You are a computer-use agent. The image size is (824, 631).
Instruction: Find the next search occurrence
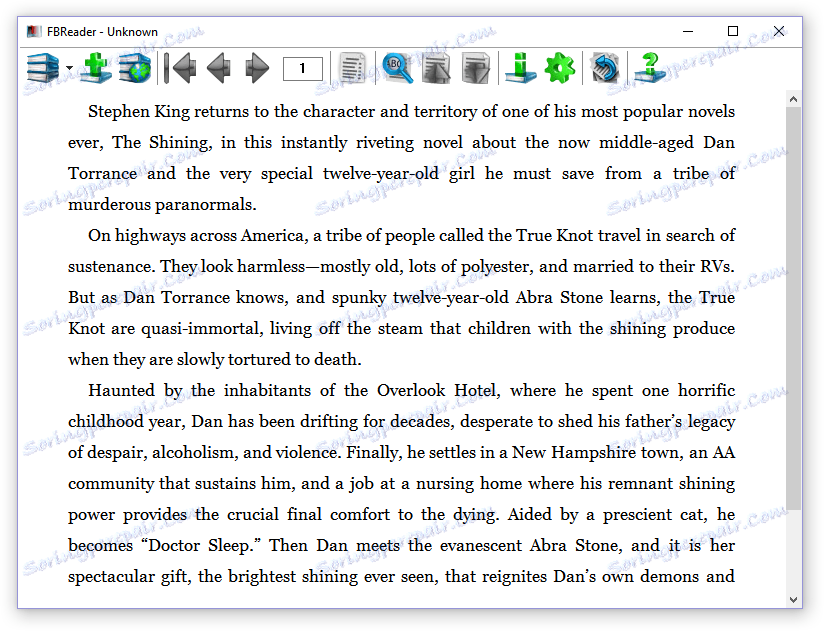coord(476,68)
